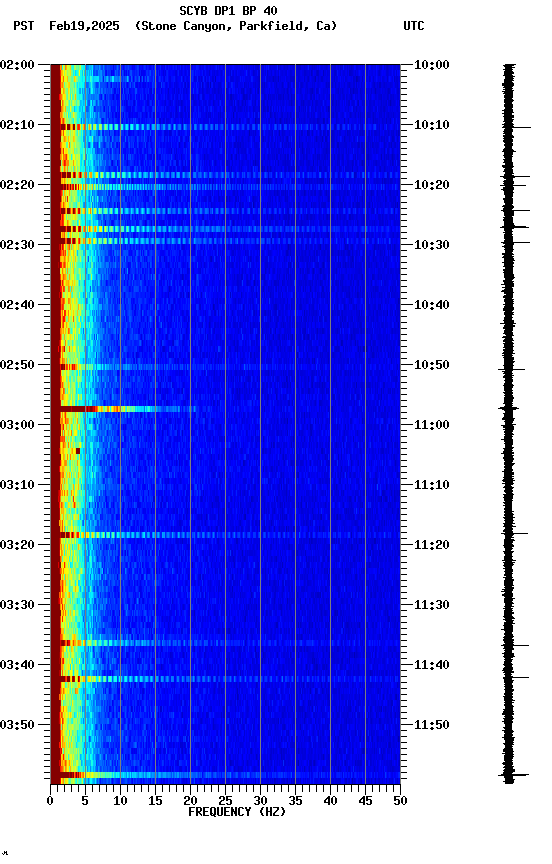
Task: Click the 02:50 PST time label
Action: coord(17,365)
